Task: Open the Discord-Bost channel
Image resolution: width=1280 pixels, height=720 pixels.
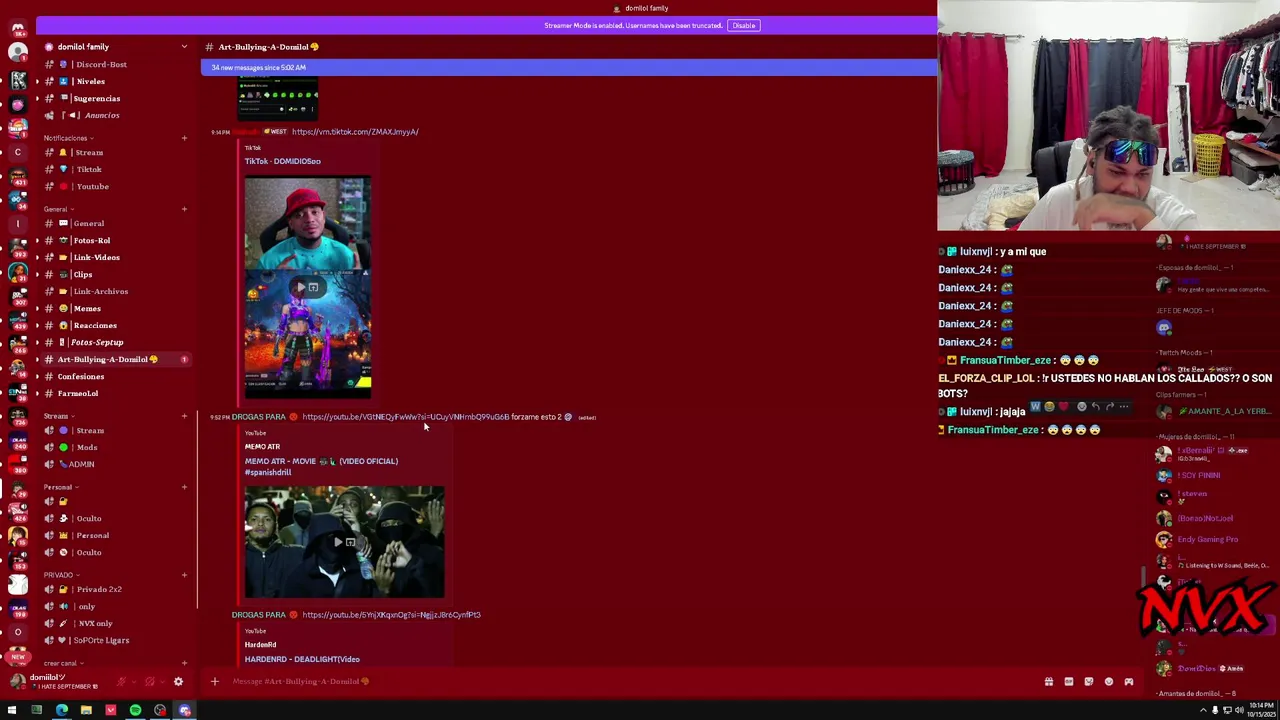Action: pos(115,64)
